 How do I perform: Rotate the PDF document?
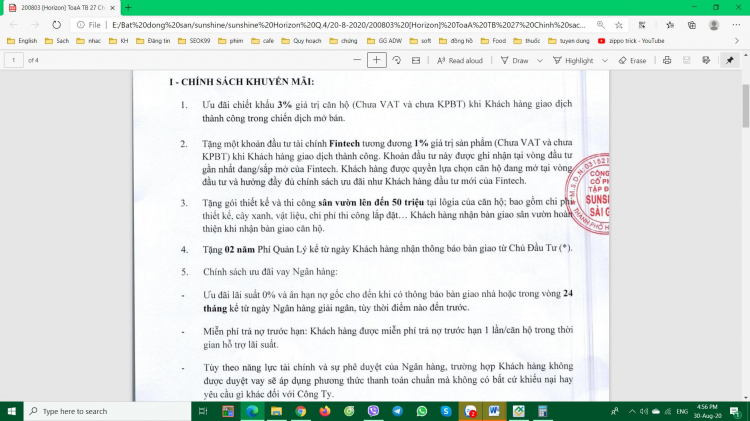coord(397,60)
